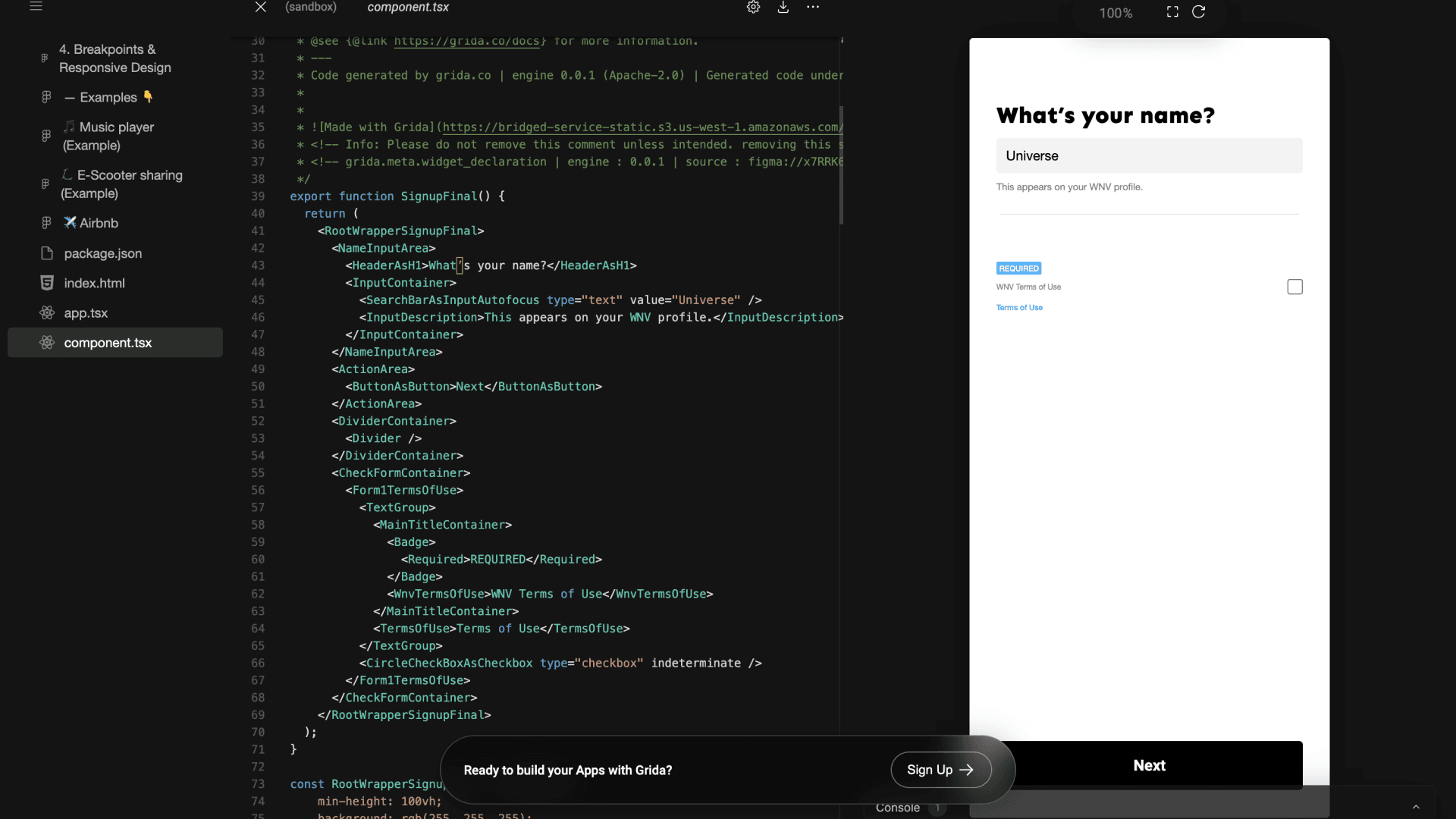The image size is (1456, 819).
Task: Open Music player (Example) in sidebar
Action: pos(108,136)
